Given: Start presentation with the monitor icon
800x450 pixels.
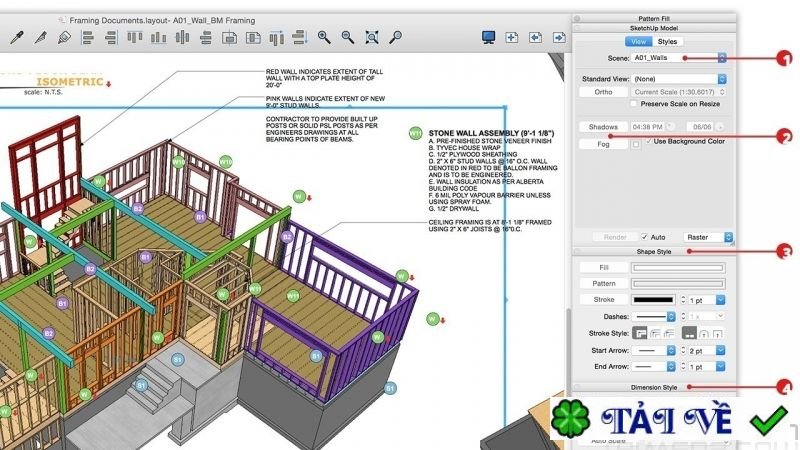Looking at the screenshot, I should click(x=488, y=37).
